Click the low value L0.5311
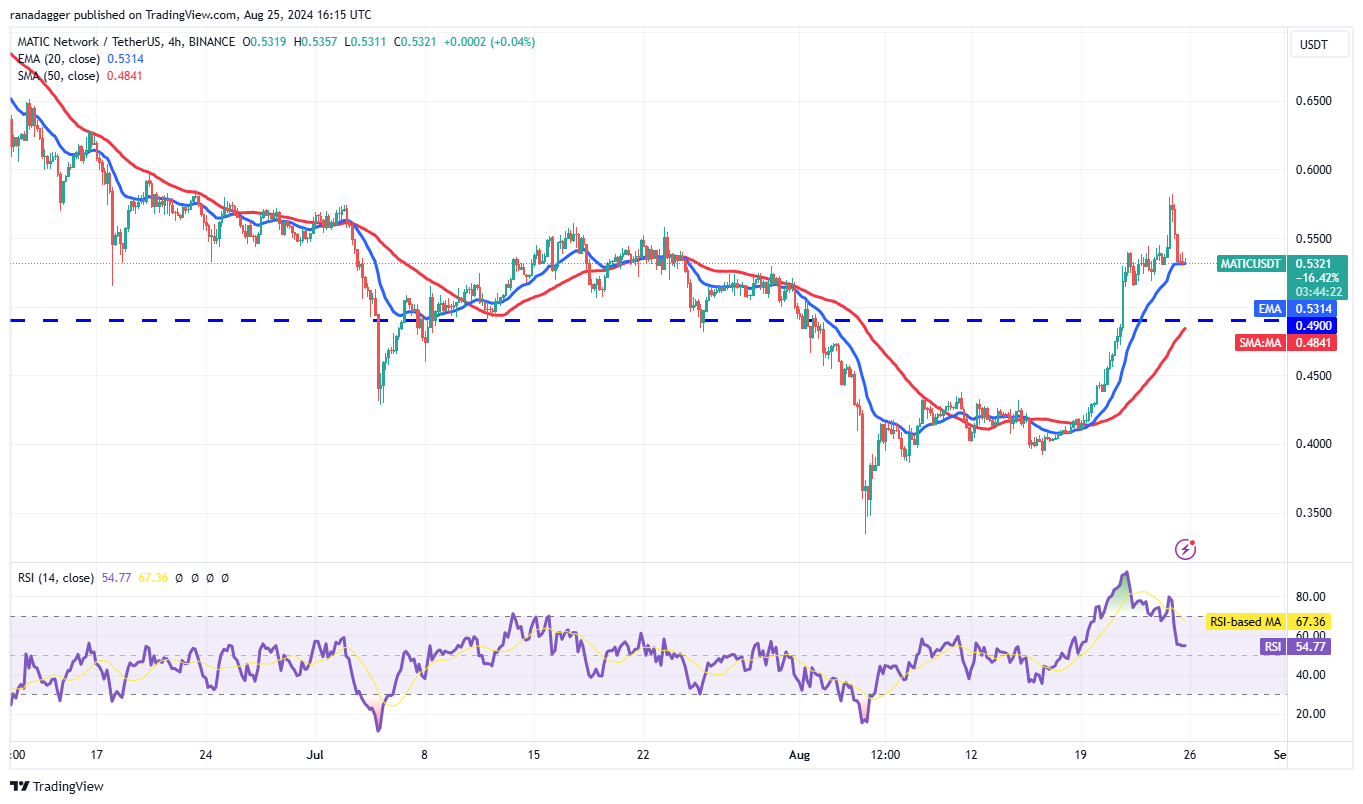 [367, 42]
